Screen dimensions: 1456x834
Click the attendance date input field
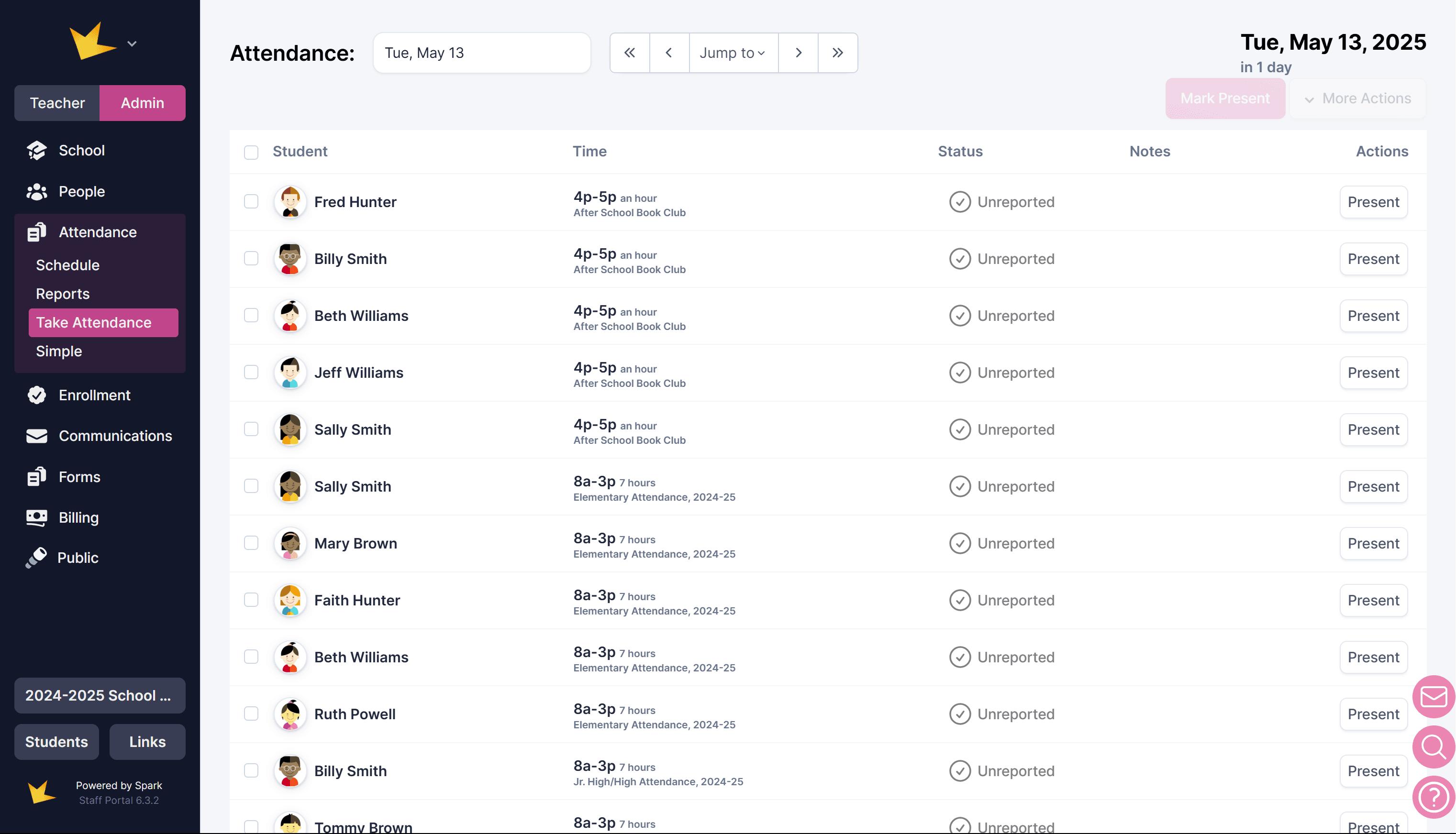click(x=481, y=53)
